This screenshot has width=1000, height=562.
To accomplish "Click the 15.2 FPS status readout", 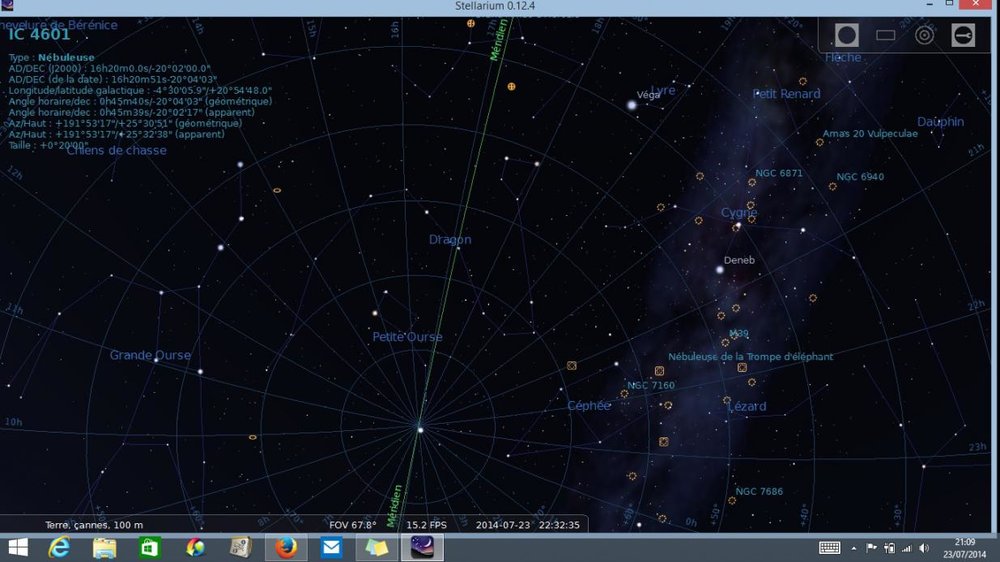I will click(x=427, y=525).
